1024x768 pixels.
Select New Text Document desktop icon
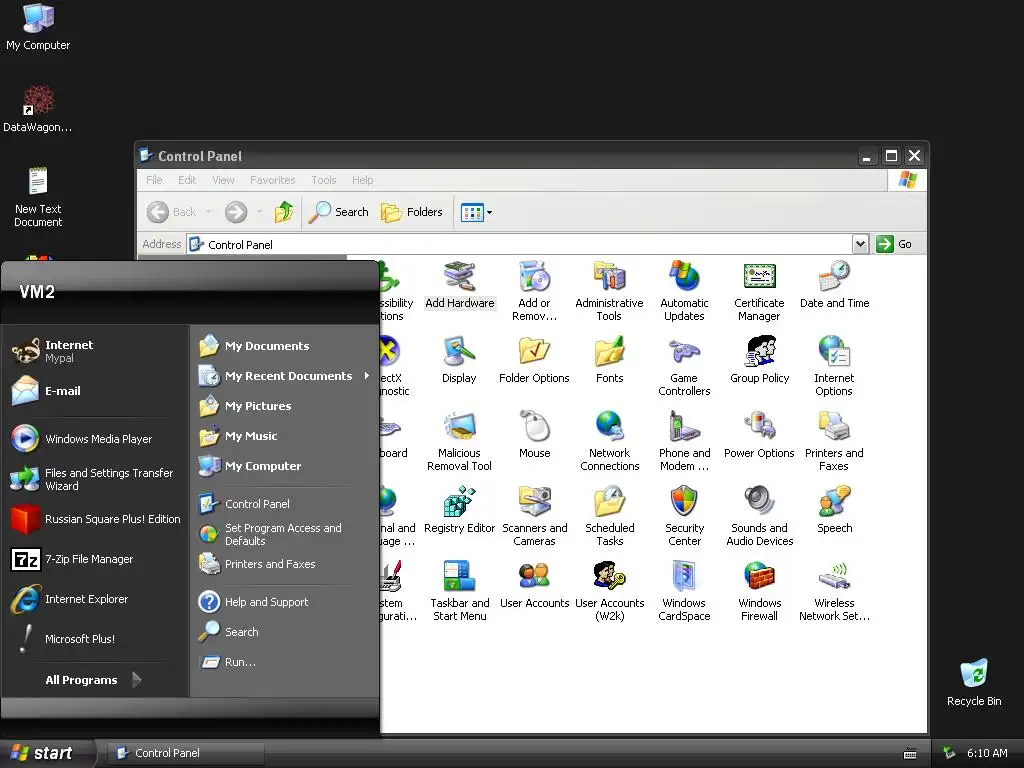pos(38,196)
